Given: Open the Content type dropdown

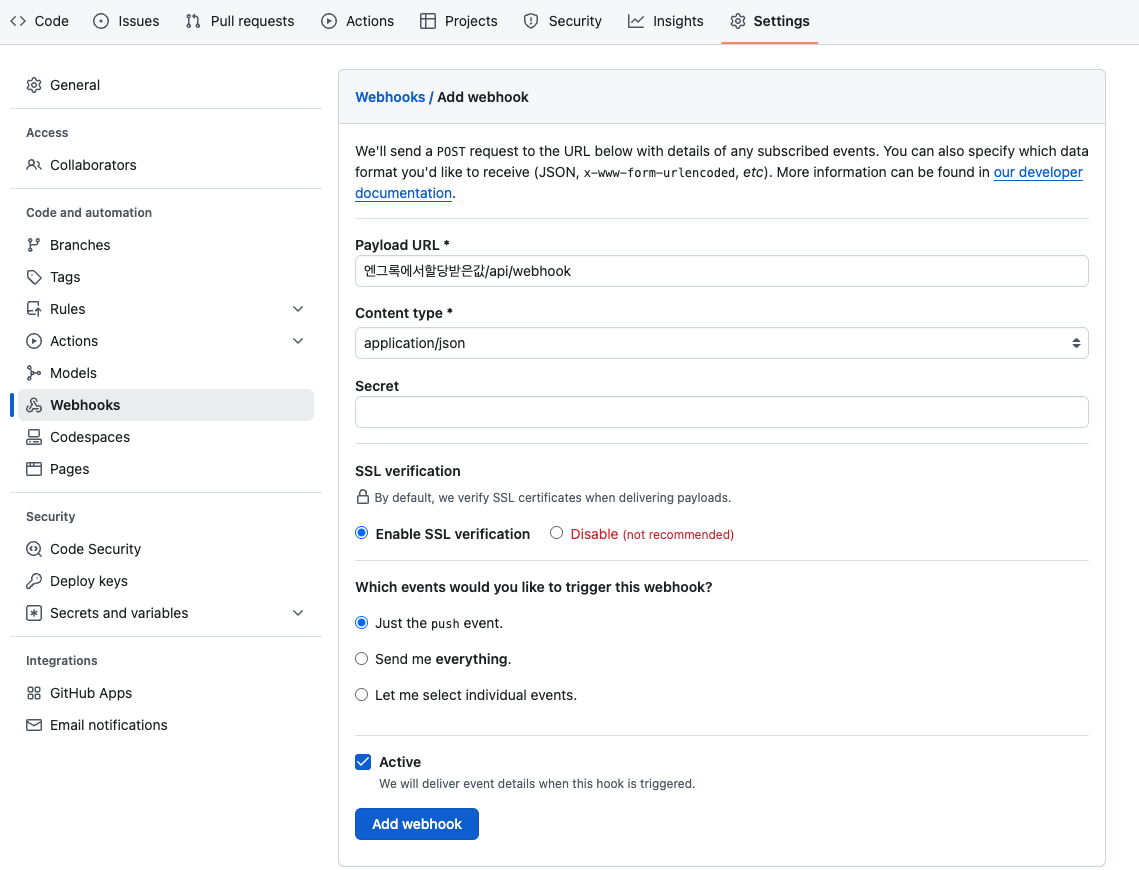Looking at the screenshot, I should [x=721, y=343].
